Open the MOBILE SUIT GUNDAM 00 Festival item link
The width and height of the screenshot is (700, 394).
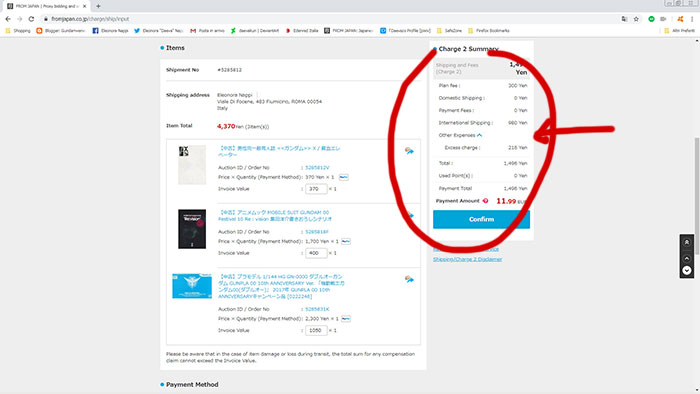pyautogui.click(x=275, y=216)
